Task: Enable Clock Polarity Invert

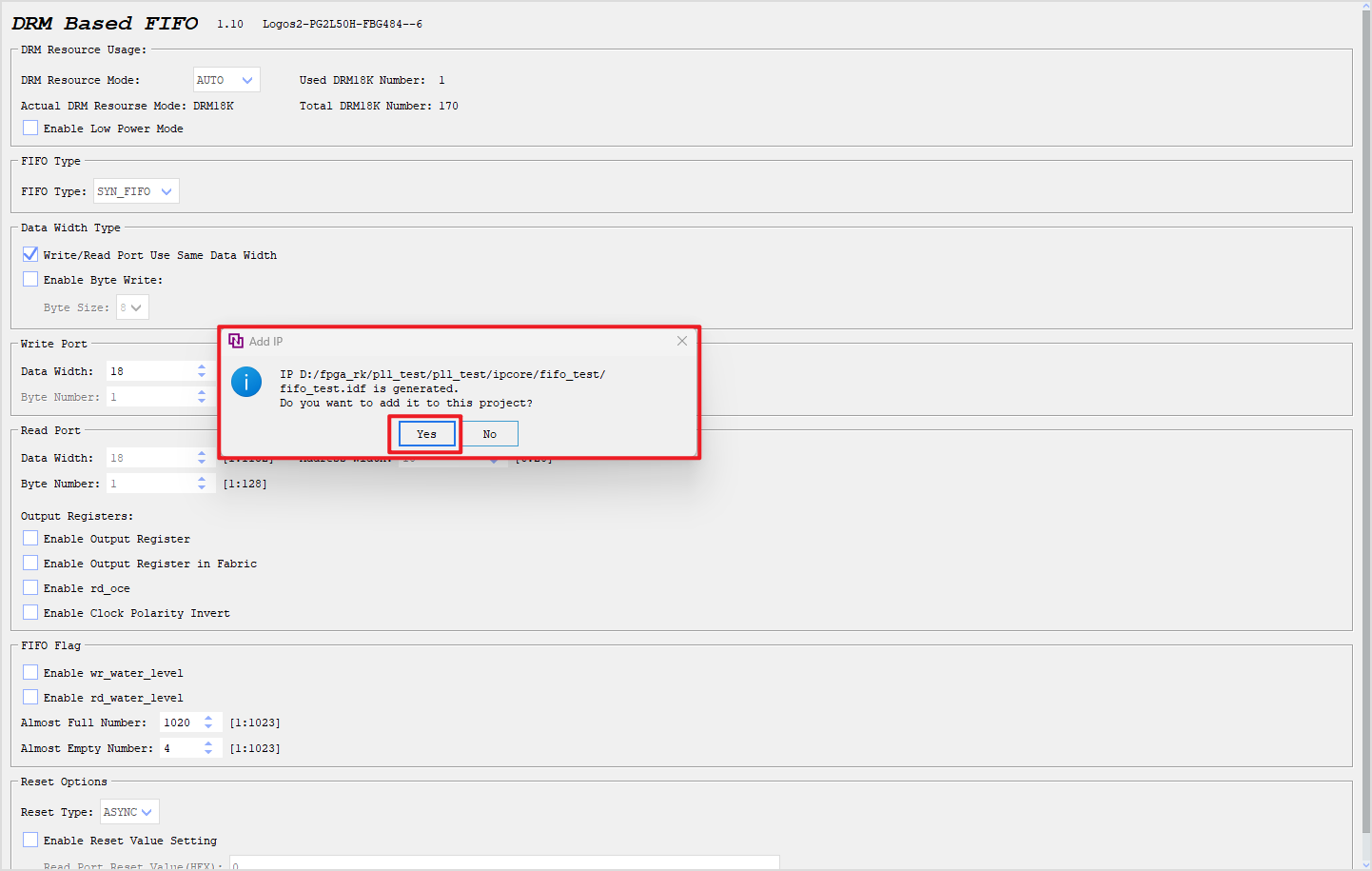Action: [29, 611]
